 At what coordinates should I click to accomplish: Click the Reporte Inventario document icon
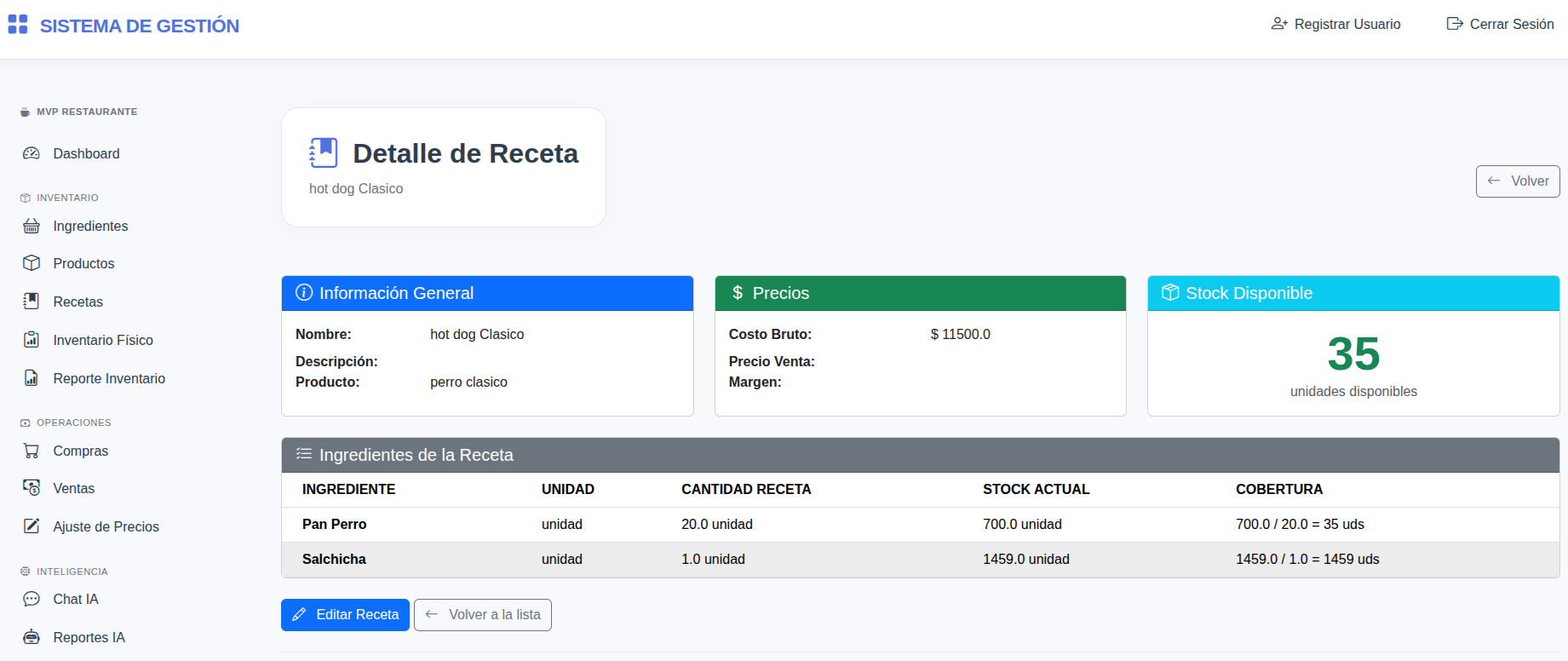coord(32,378)
